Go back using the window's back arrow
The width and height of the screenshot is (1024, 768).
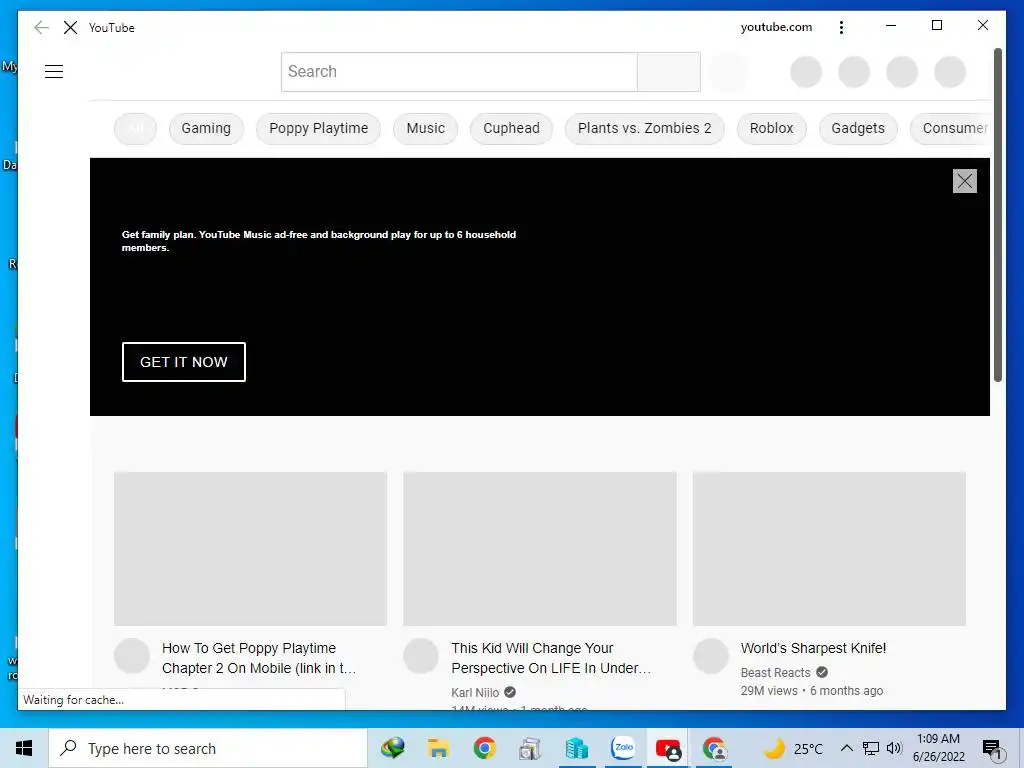41,27
